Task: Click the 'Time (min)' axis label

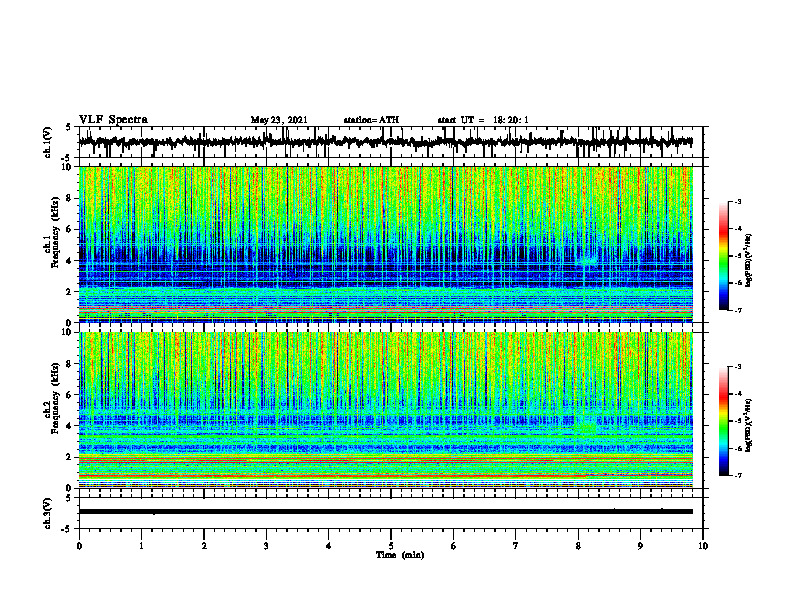Action: coord(400,555)
